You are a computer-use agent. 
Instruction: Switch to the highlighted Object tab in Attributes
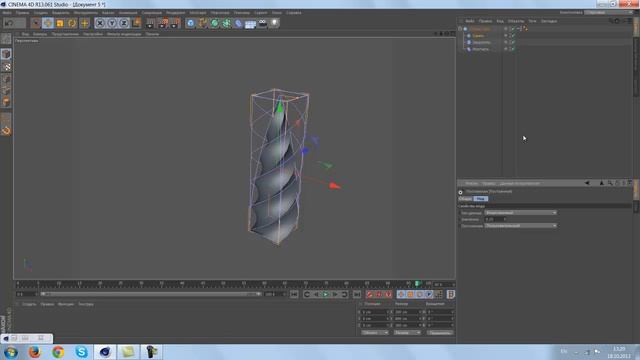[481, 199]
